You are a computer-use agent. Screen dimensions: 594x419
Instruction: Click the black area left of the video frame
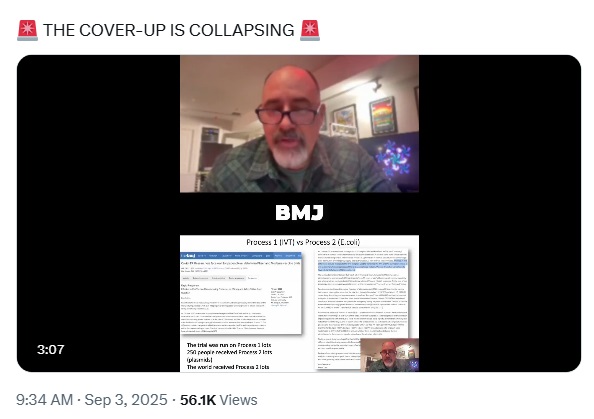pos(98,213)
